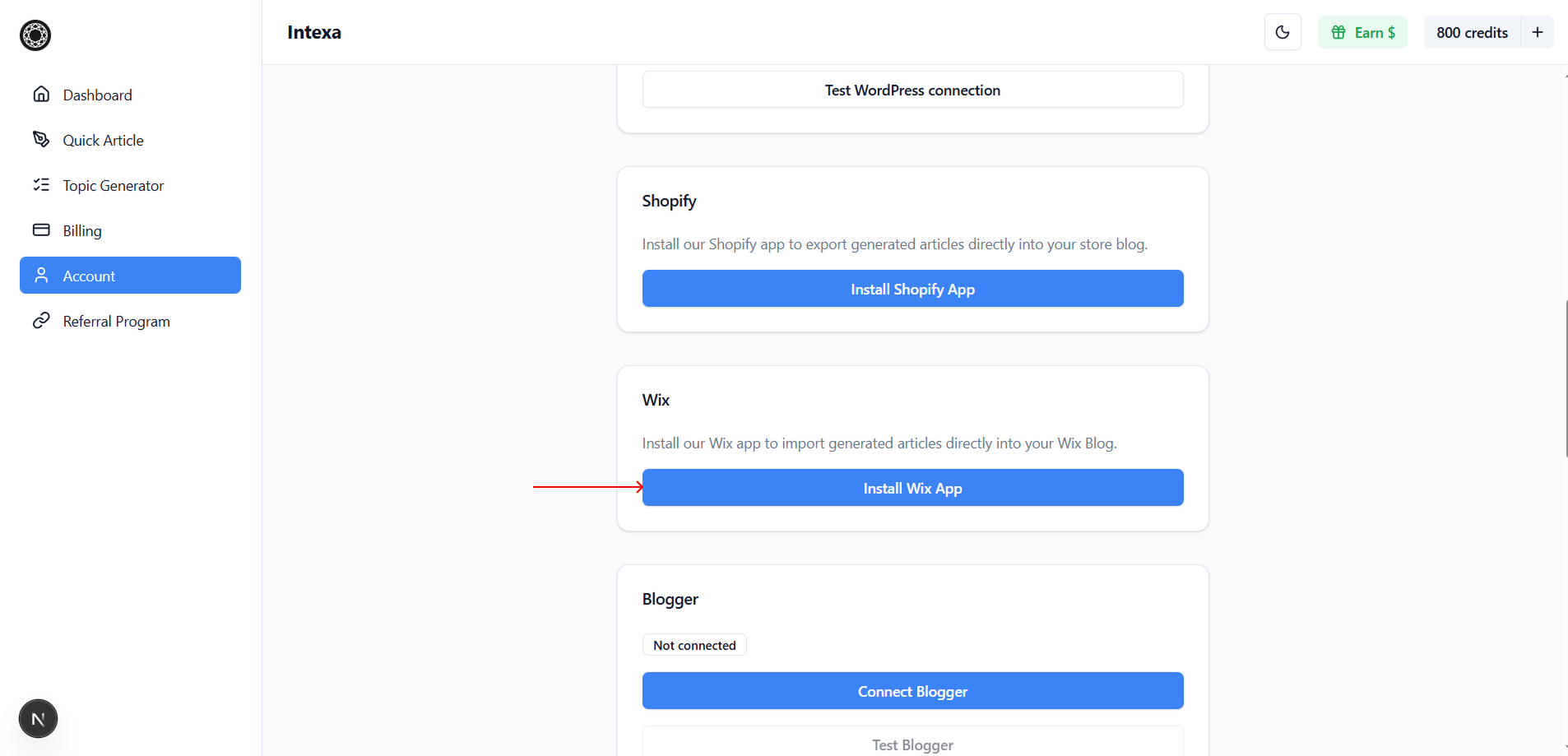This screenshot has width=1568, height=756.
Task: Go to Referral Program page
Action: (x=116, y=322)
